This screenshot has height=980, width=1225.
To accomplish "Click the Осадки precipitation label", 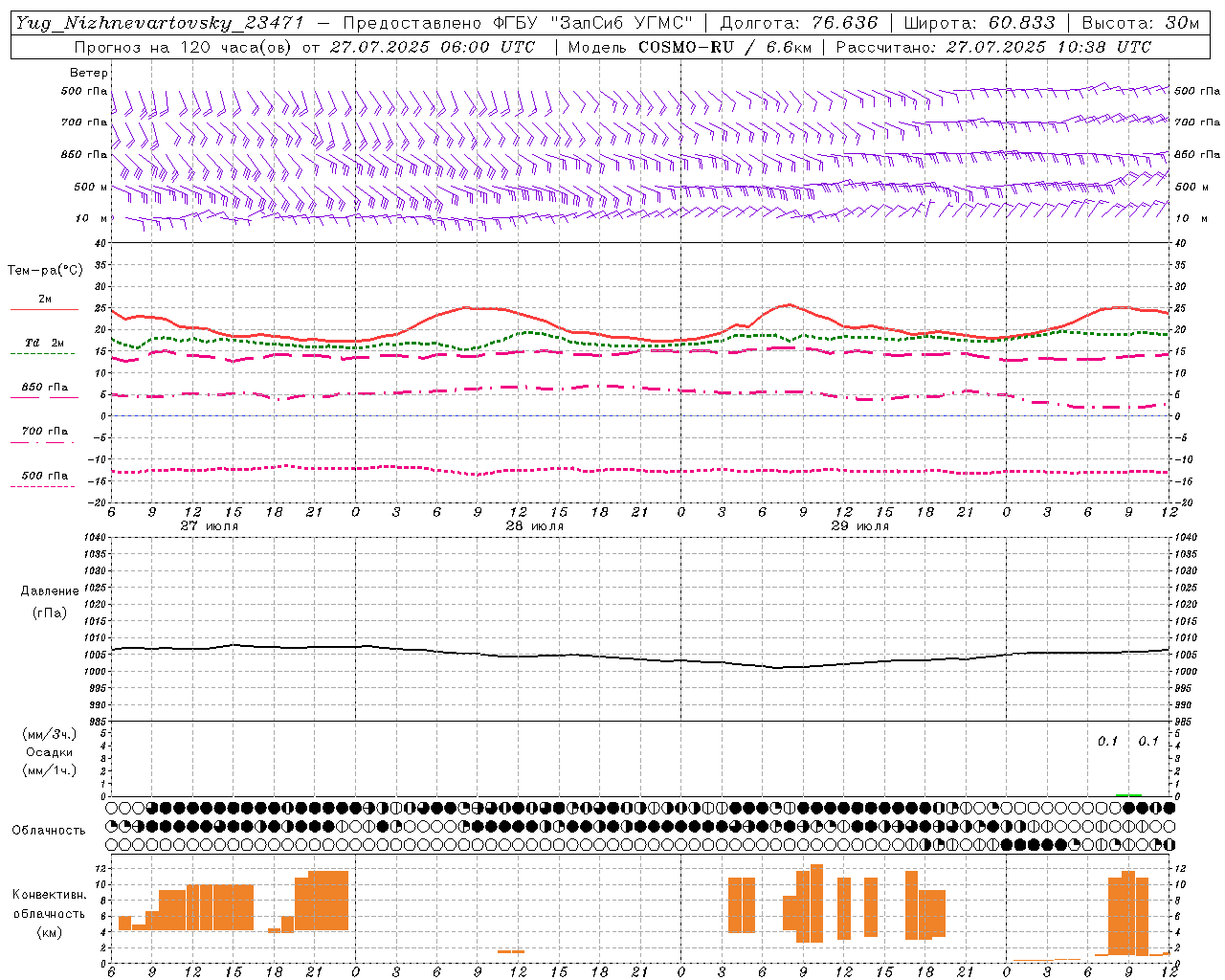I will coord(50,752).
